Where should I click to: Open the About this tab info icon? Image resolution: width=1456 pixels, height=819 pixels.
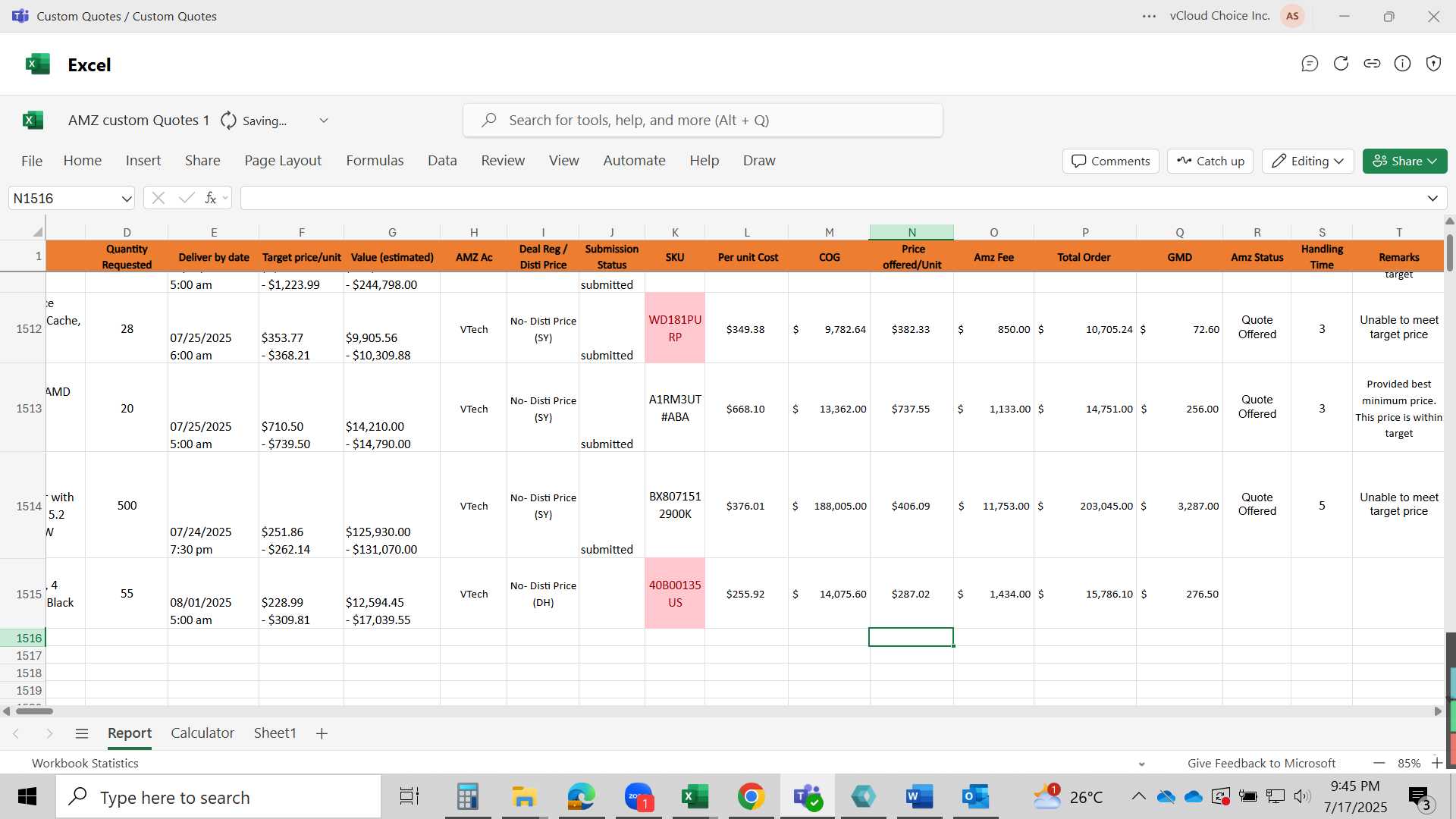pyautogui.click(x=1403, y=64)
